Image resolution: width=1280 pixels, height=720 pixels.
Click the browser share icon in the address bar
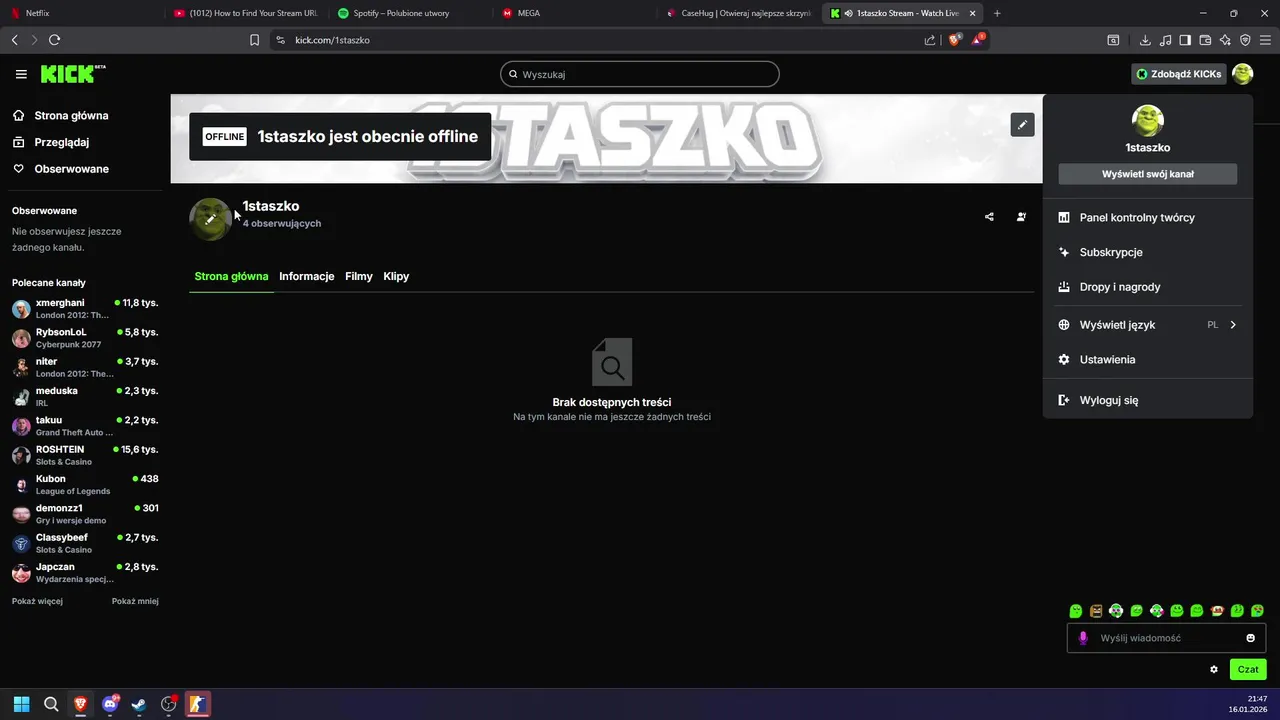click(x=930, y=40)
